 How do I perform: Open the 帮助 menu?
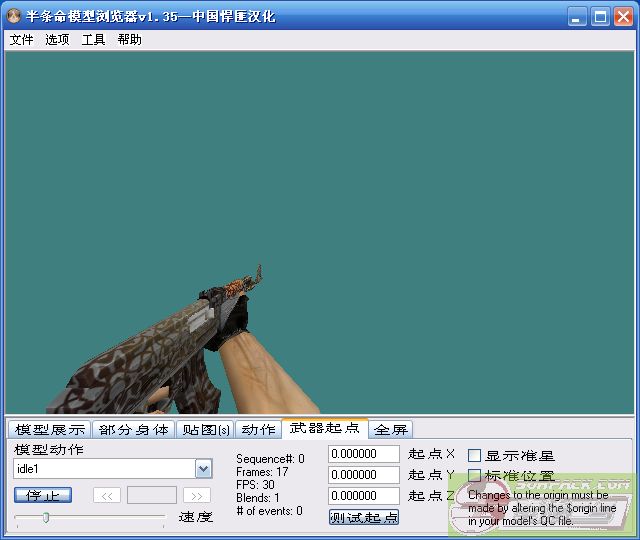click(x=129, y=40)
